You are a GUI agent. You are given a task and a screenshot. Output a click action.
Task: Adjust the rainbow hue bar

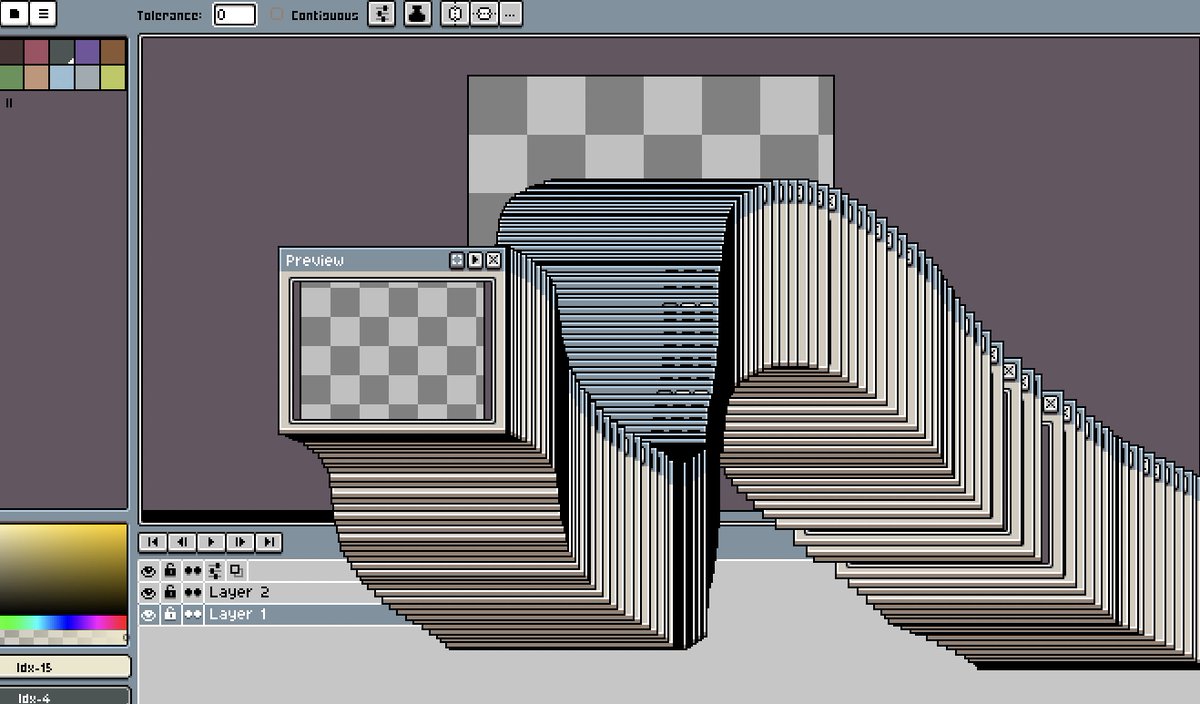(x=64, y=622)
